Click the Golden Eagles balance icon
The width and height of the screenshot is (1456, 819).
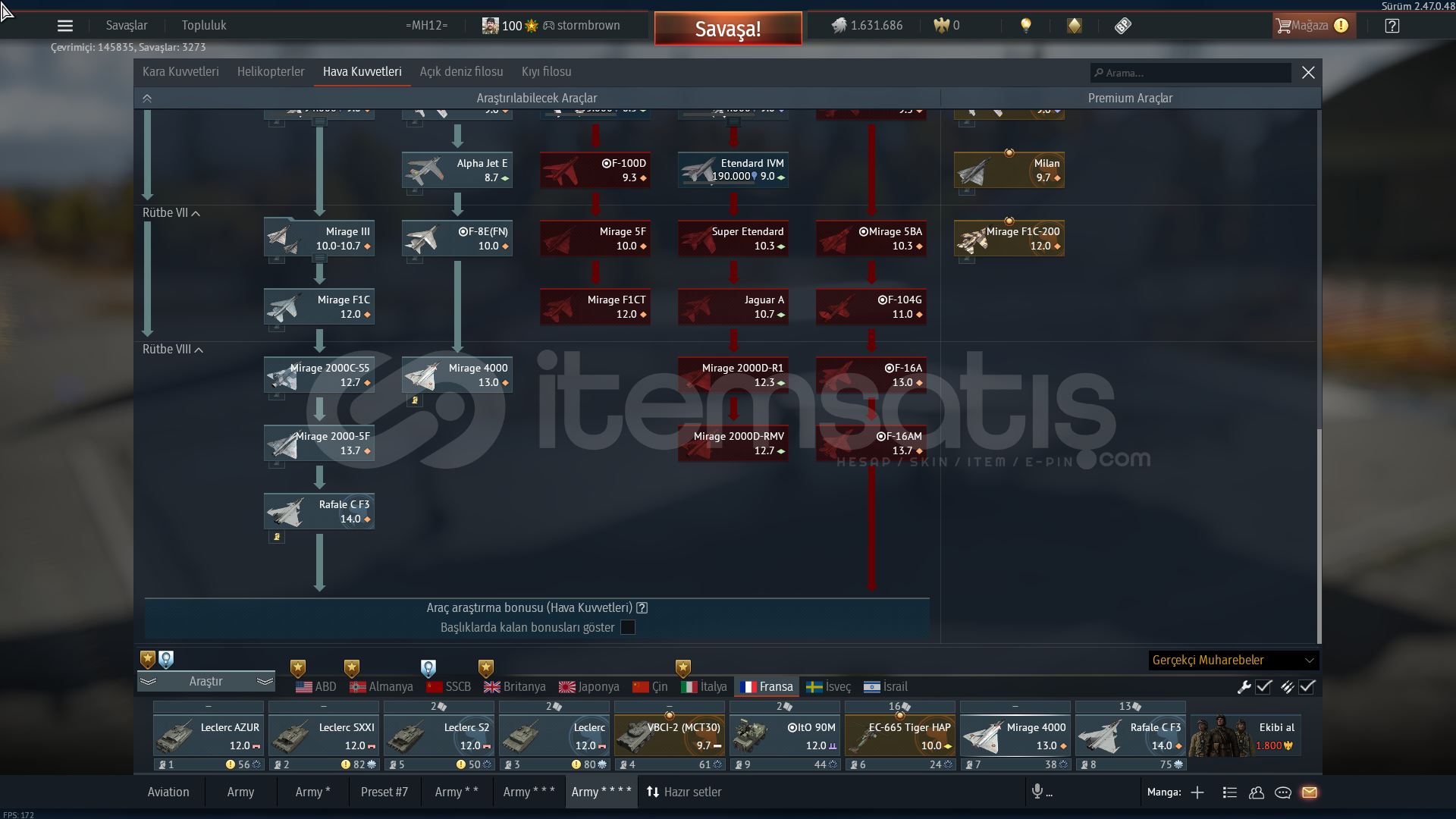click(941, 26)
